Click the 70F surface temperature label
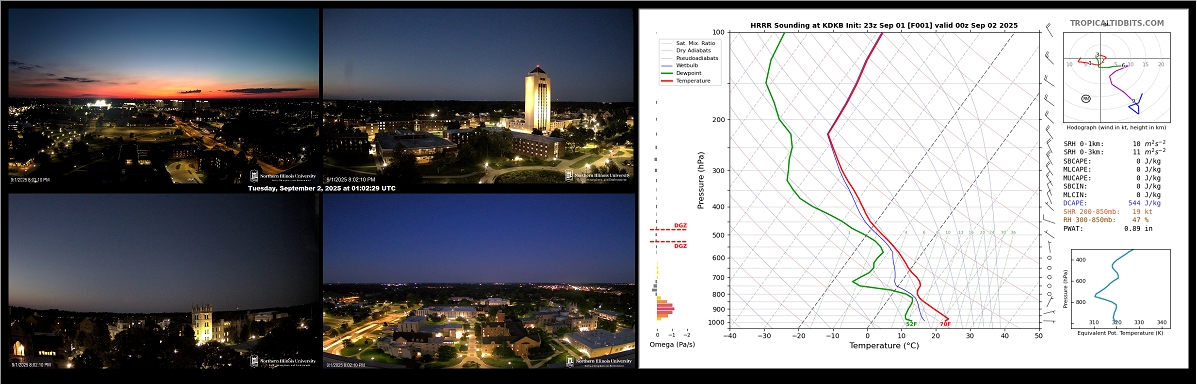 [x=944, y=324]
